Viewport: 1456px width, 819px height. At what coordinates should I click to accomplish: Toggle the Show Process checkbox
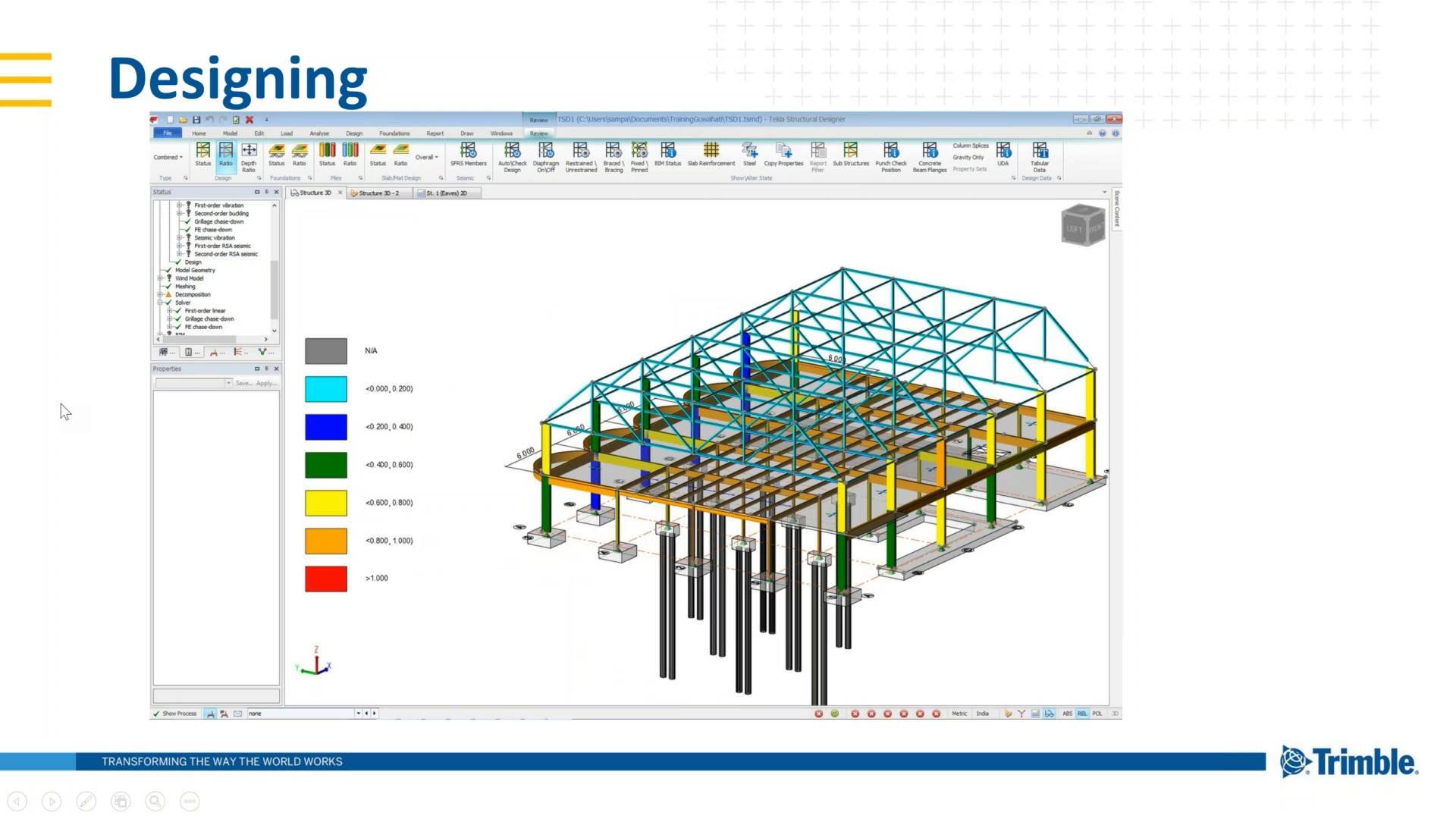pos(175,714)
